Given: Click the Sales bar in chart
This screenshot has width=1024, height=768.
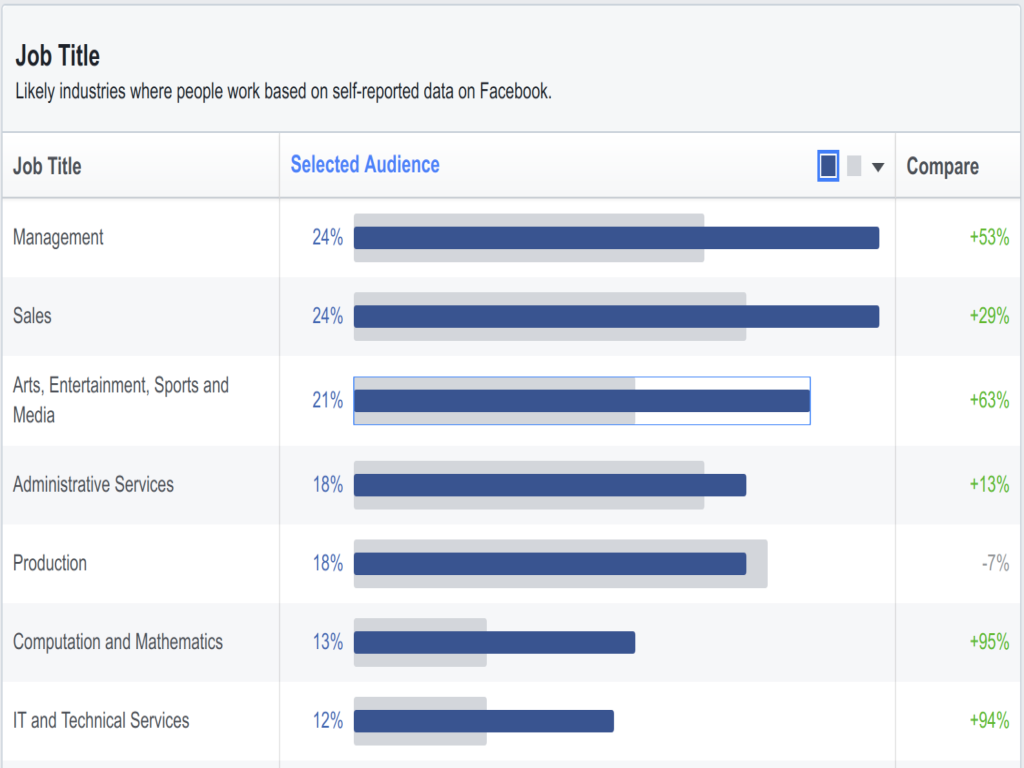Looking at the screenshot, I should tap(616, 317).
